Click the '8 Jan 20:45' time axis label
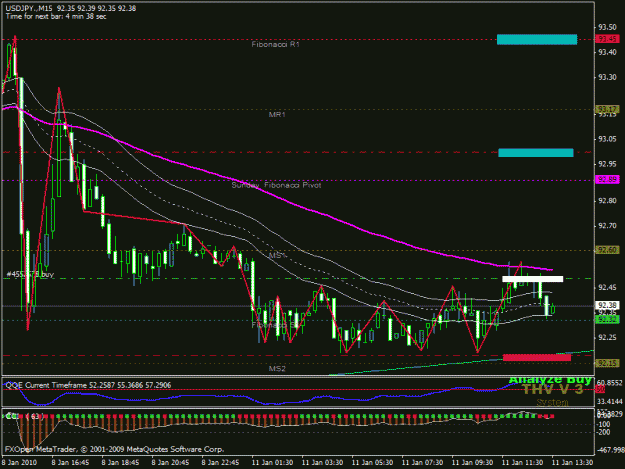This screenshot has height=469, width=625. click(170, 462)
